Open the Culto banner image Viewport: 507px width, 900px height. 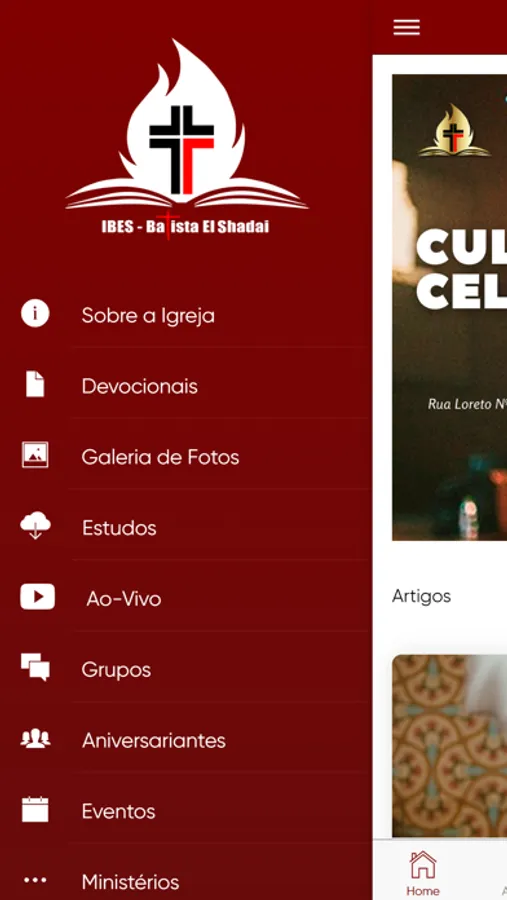(x=450, y=307)
